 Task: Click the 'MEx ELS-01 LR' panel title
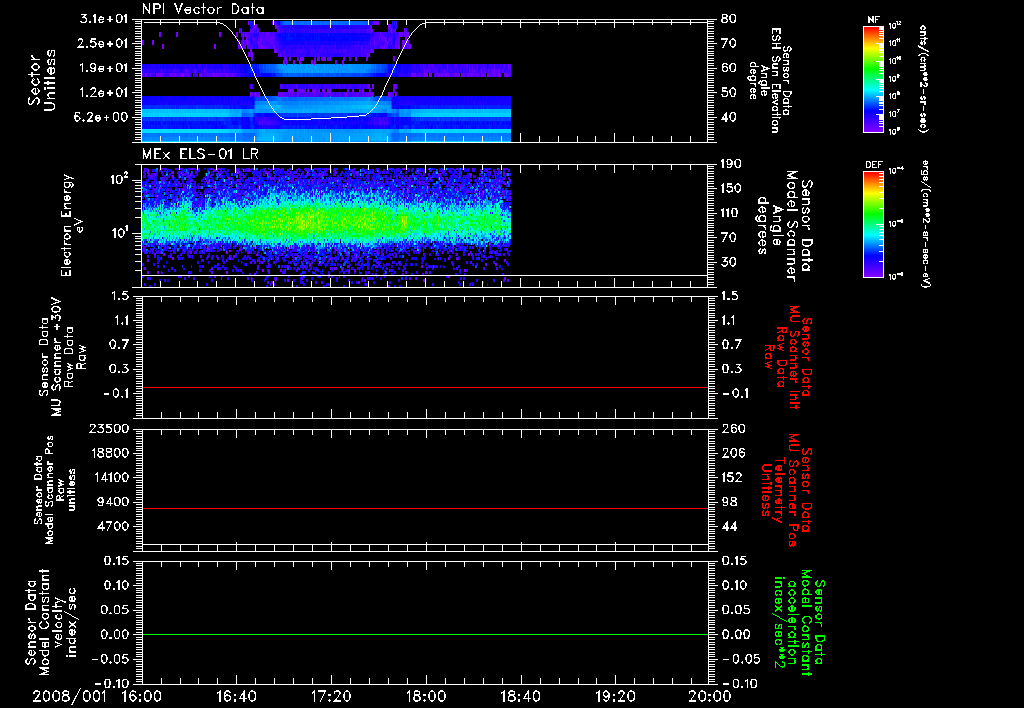pyautogui.click(x=200, y=154)
